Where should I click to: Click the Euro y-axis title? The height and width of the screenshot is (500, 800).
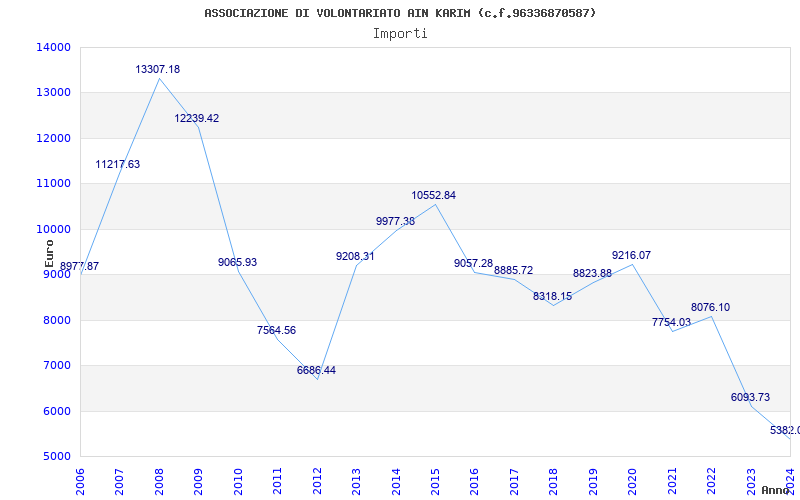click(x=49, y=254)
